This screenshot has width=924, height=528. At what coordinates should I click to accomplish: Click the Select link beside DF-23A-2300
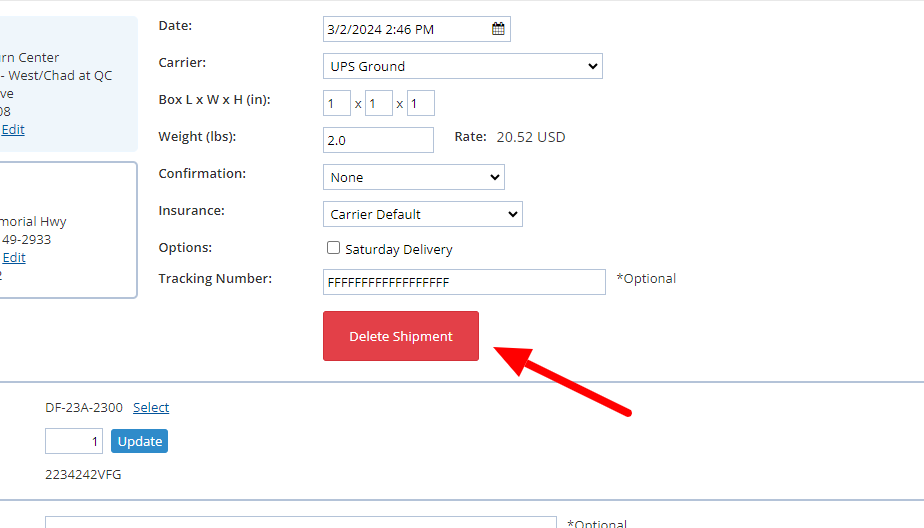coord(151,407)
